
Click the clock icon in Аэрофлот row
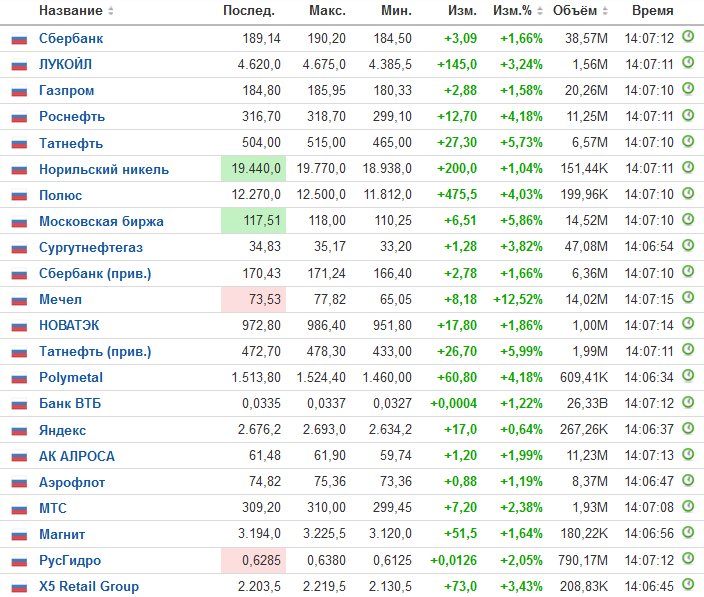click(x=688, y=480)
